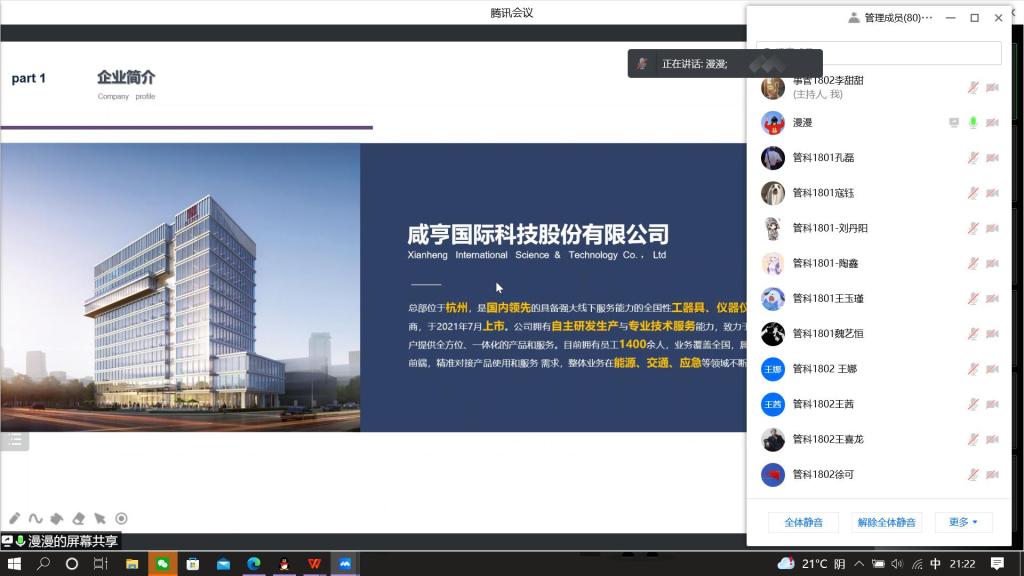Viewport: 1024px width, 576px height.
Task: Select the pencil annotation tool
Action: [x=14, y=518]
